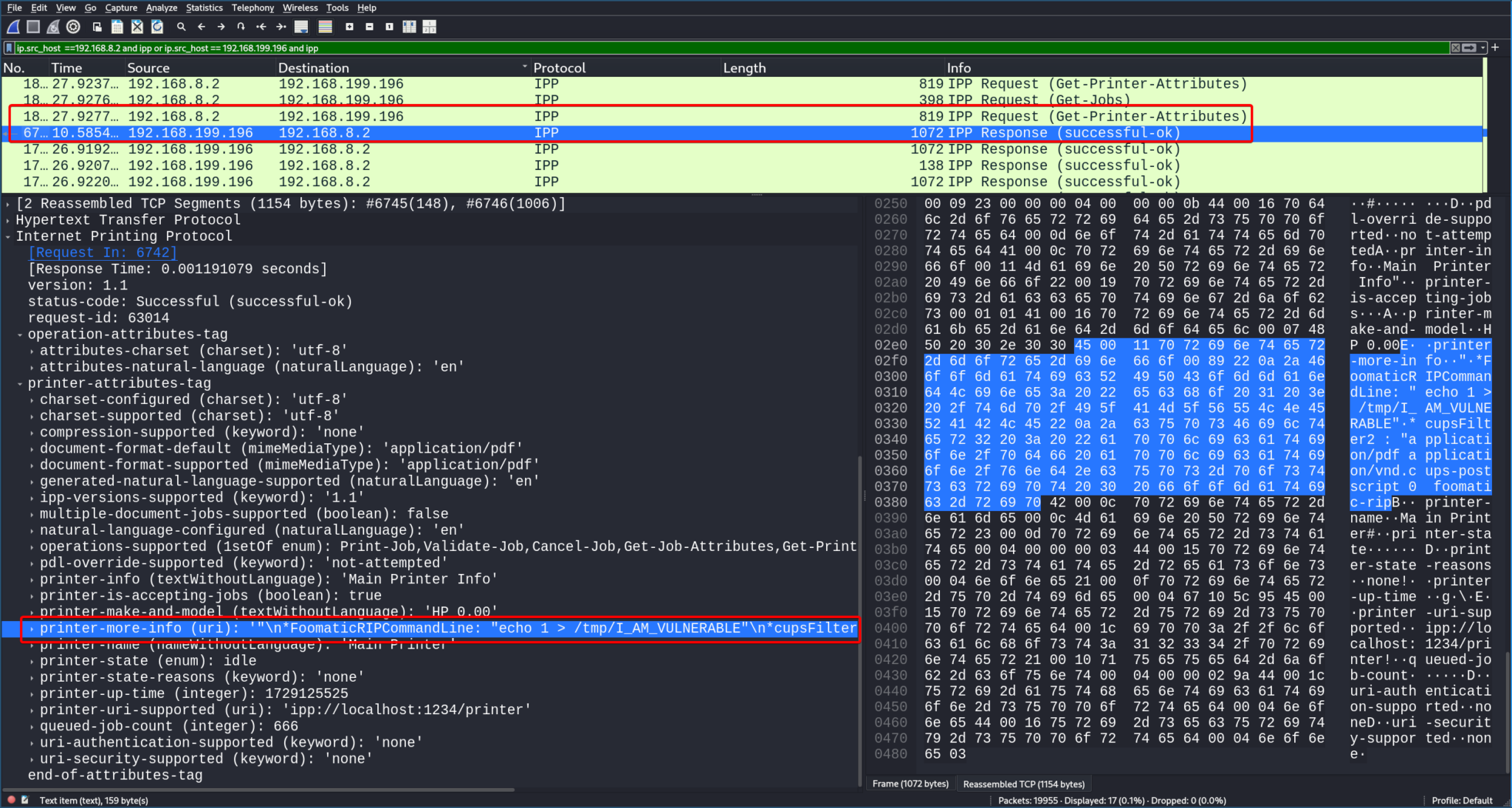Switch to the Reassembled TCP tab
This screenshot has height=808, width=1512.
[x=1024, y=784]
